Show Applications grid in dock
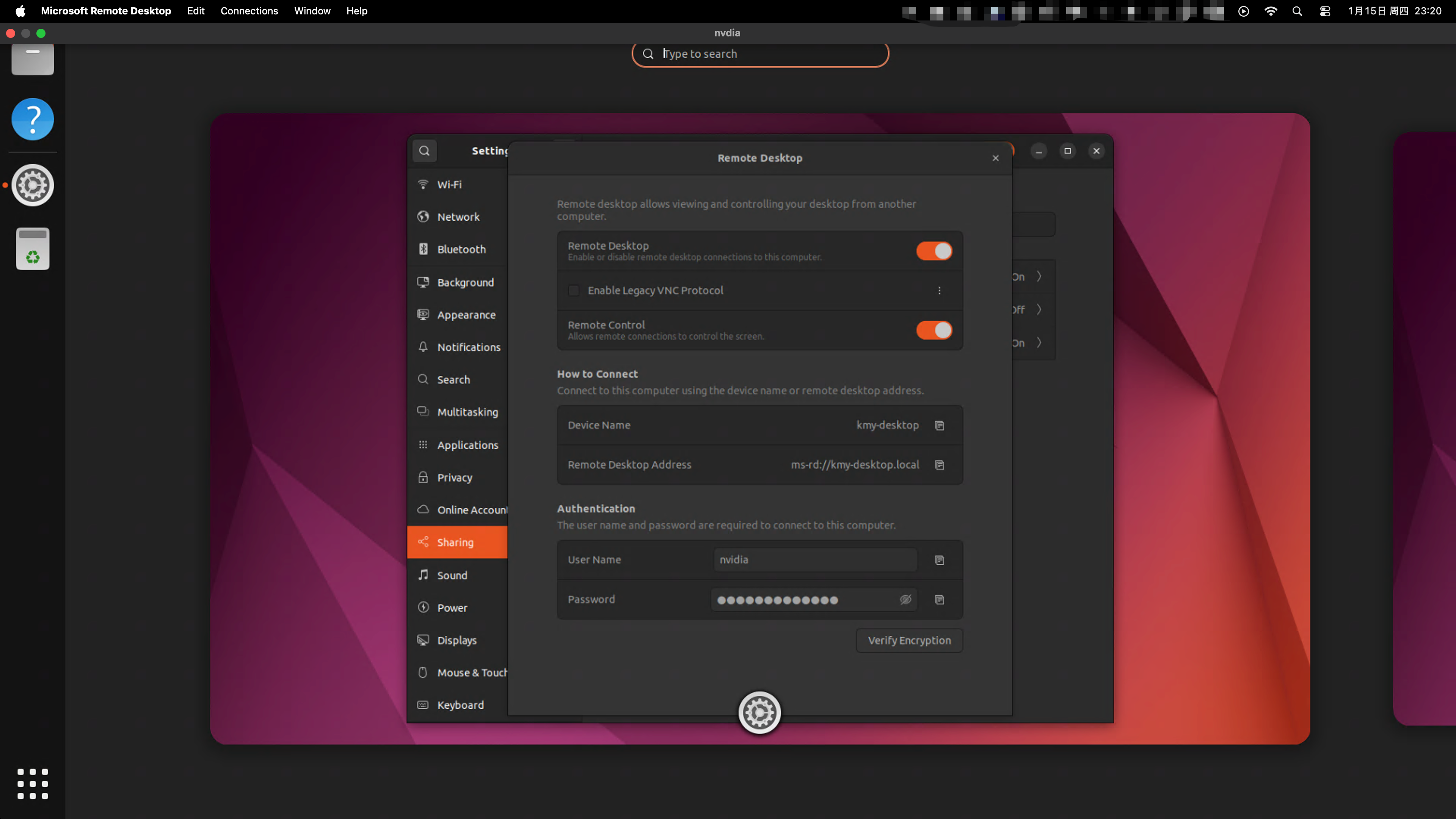Screen dimensions: 1456x819 pos(33,784)
